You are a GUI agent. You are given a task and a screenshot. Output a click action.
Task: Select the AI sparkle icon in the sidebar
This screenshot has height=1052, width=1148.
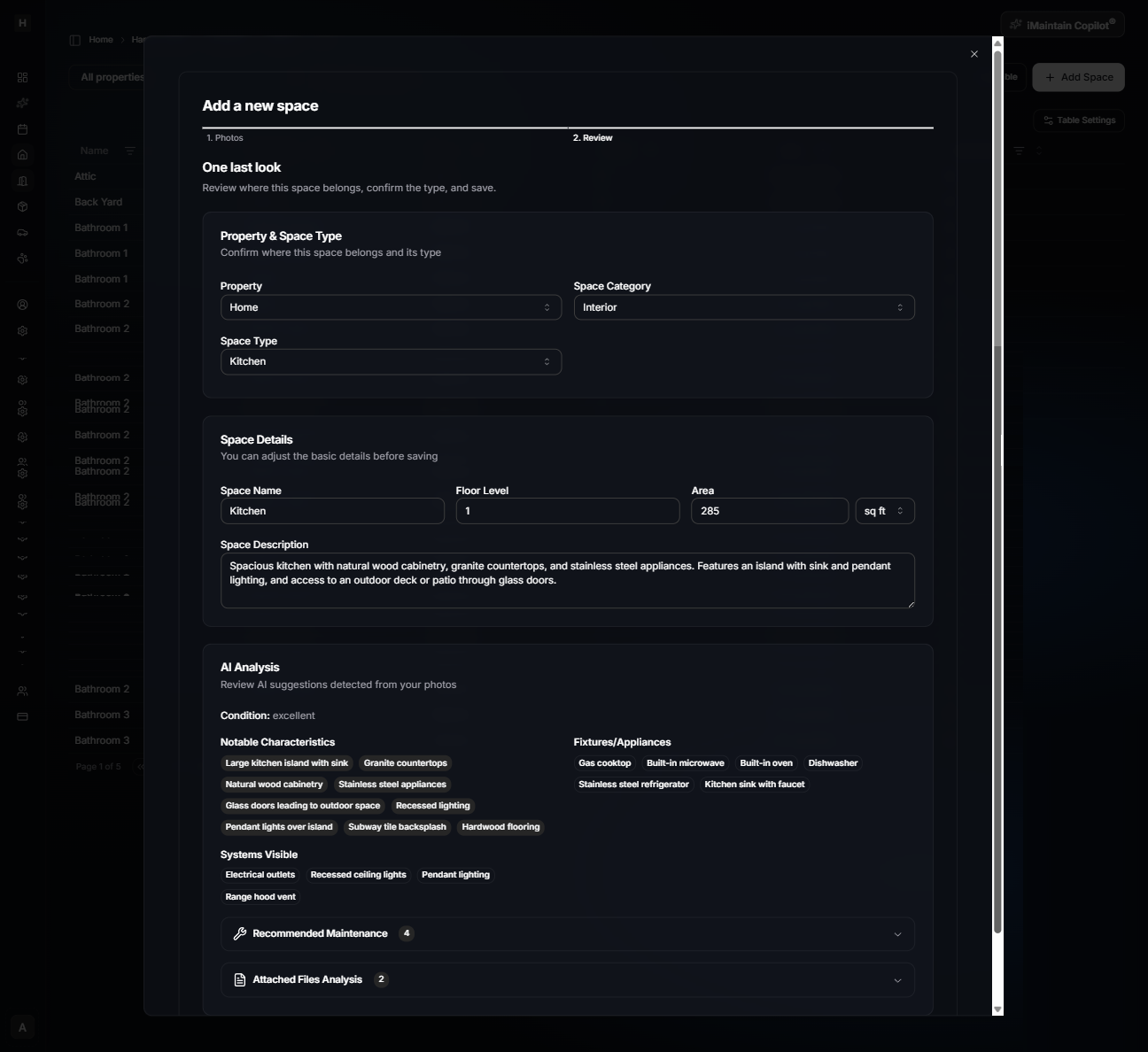(x=22, y=103)
